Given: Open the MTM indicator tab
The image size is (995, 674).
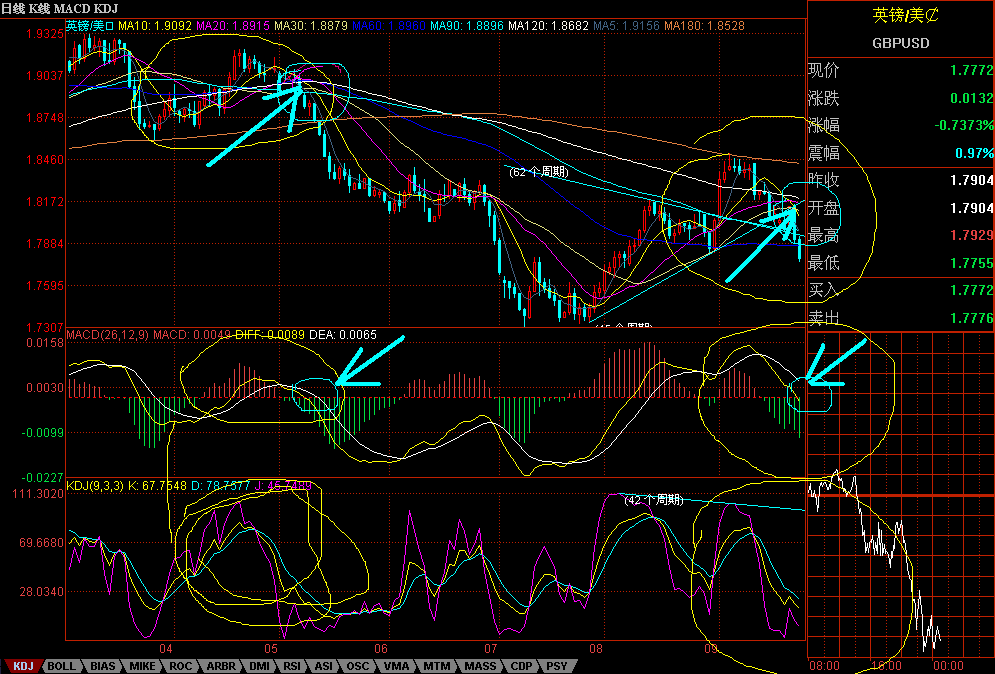Looking at the screenshot, I should [437, 666].
